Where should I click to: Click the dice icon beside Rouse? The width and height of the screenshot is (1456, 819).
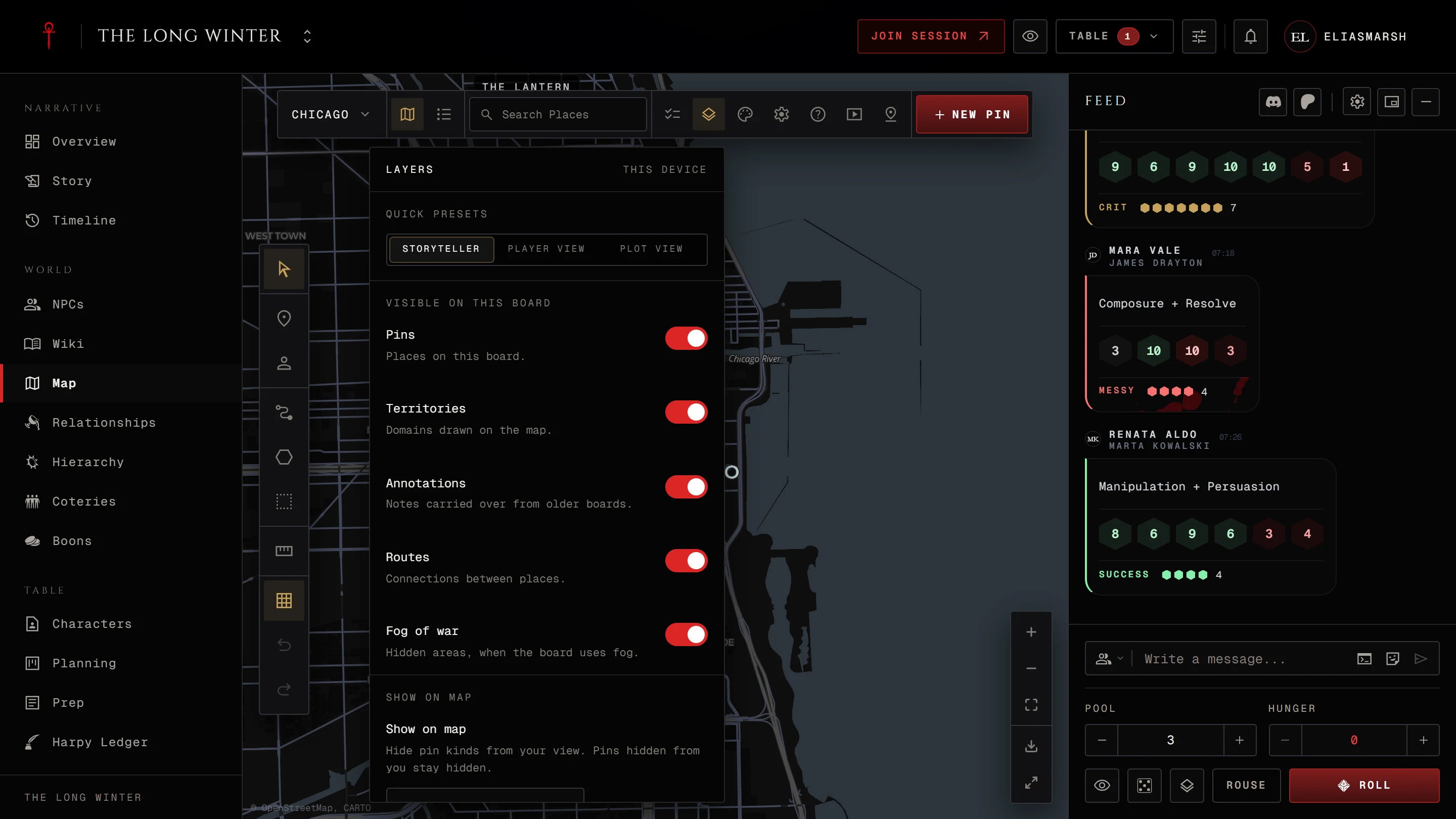1144,785
